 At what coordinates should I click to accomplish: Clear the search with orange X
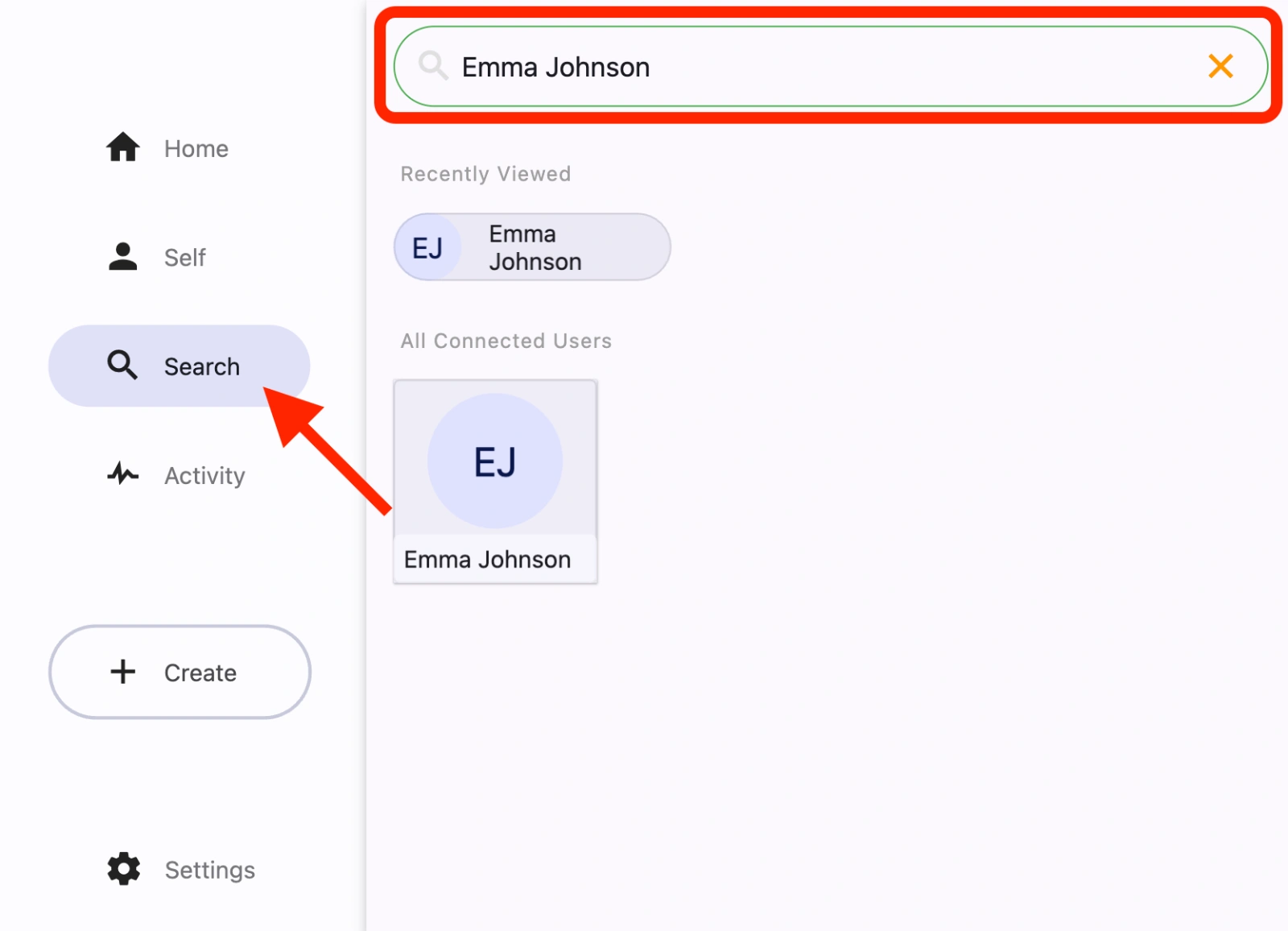[x=1220, y=66]
